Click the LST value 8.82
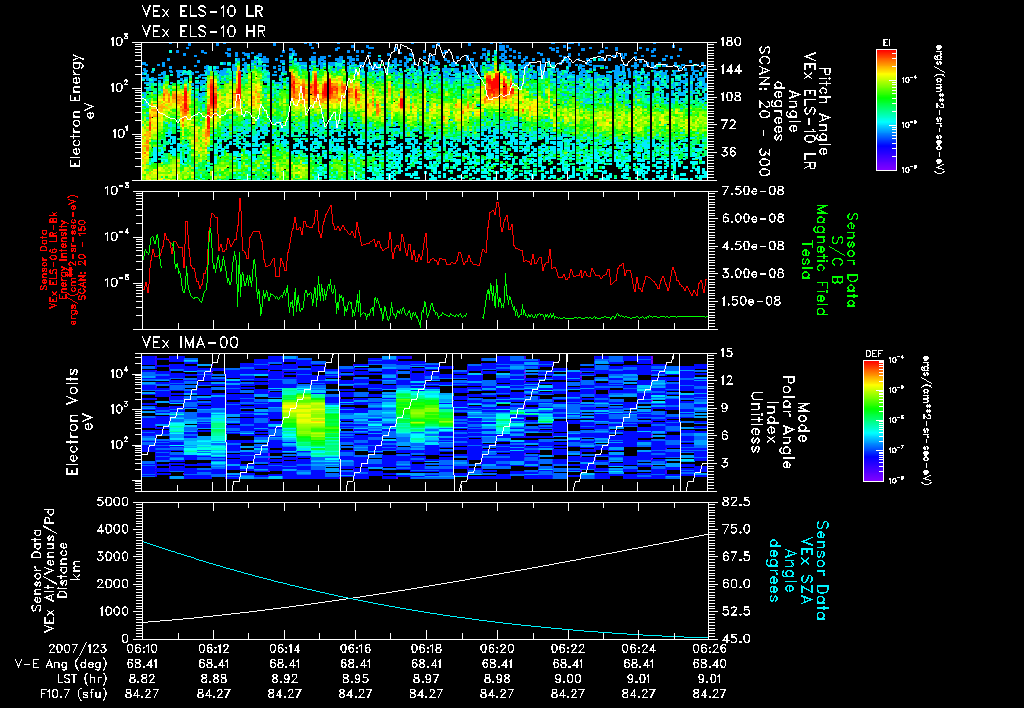The width and height of the screenshot is (1024, 708). point(142,679)
